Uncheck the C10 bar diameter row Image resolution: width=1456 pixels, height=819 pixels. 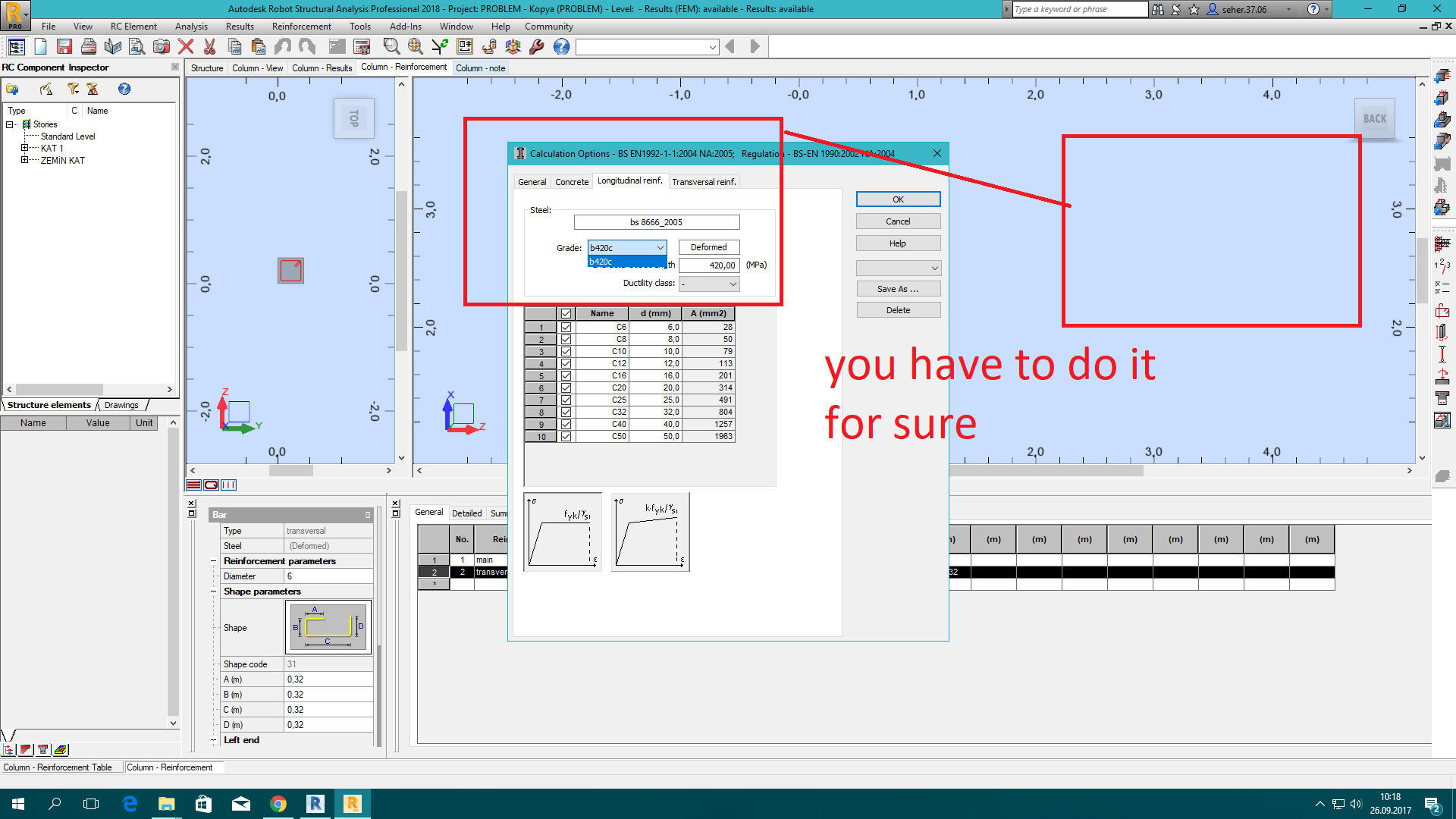(x=566, y=351)
